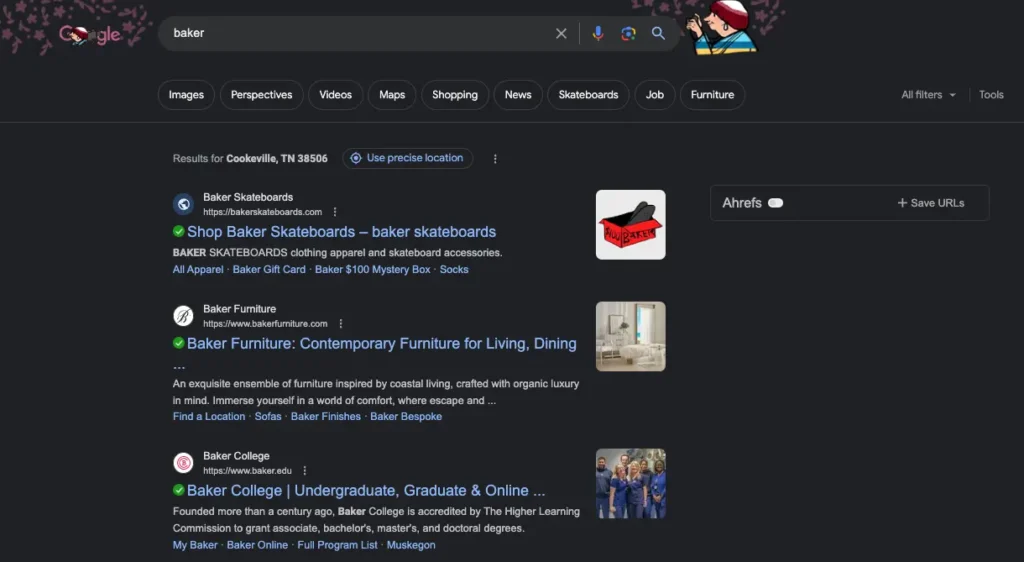The image size is (1024, 562).
Task: Switch to the Perspectives tab
Action: pos(261,95)
